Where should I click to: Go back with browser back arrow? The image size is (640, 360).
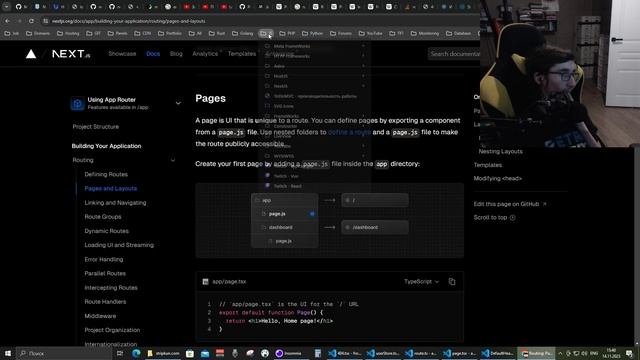(8, 21)
